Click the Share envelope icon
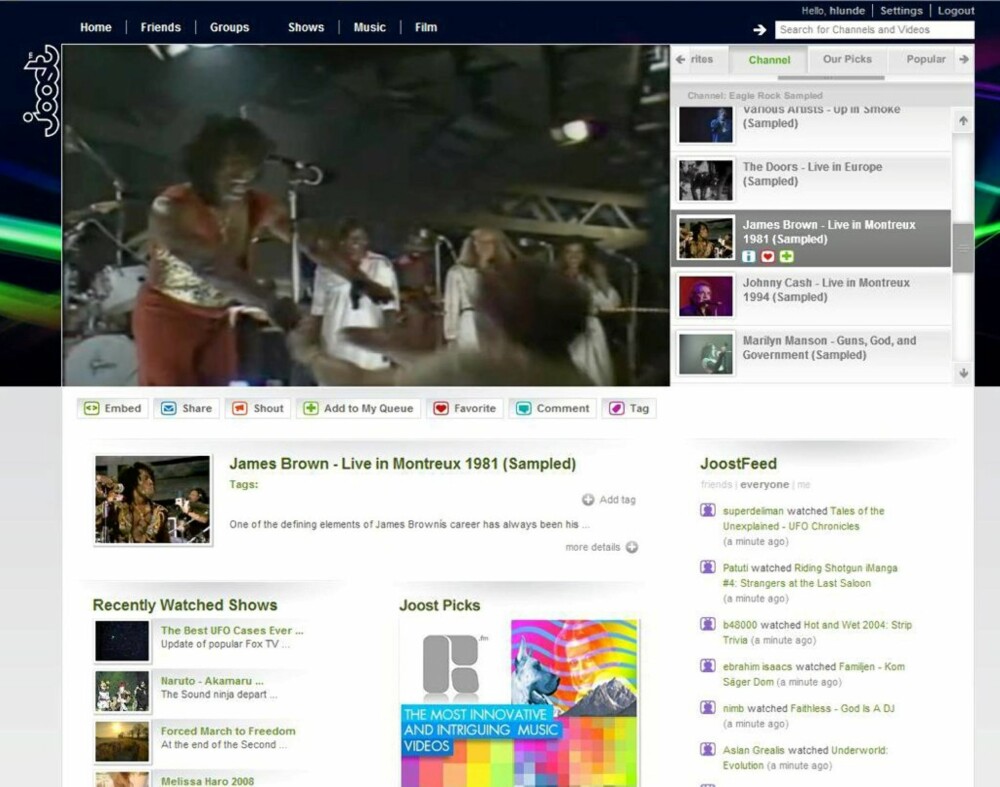 (168, 408)
